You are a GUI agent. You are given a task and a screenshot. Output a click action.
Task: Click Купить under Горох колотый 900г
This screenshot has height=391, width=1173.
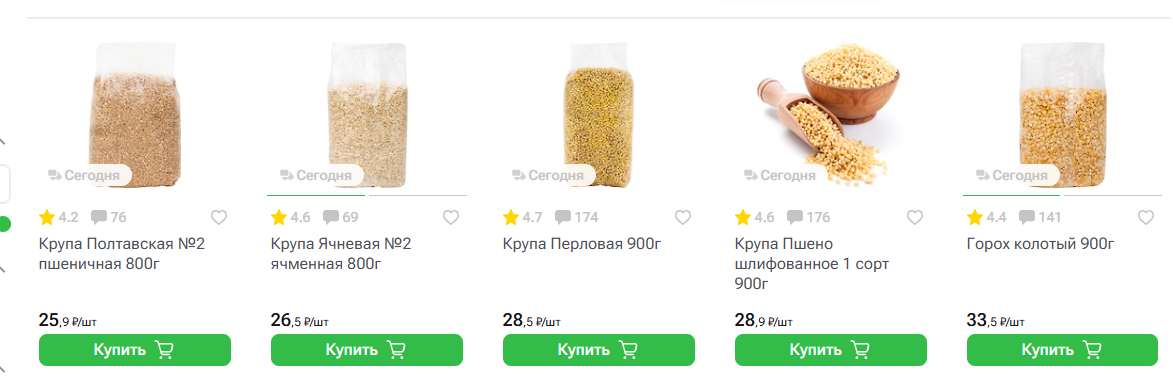(1062, 350)
